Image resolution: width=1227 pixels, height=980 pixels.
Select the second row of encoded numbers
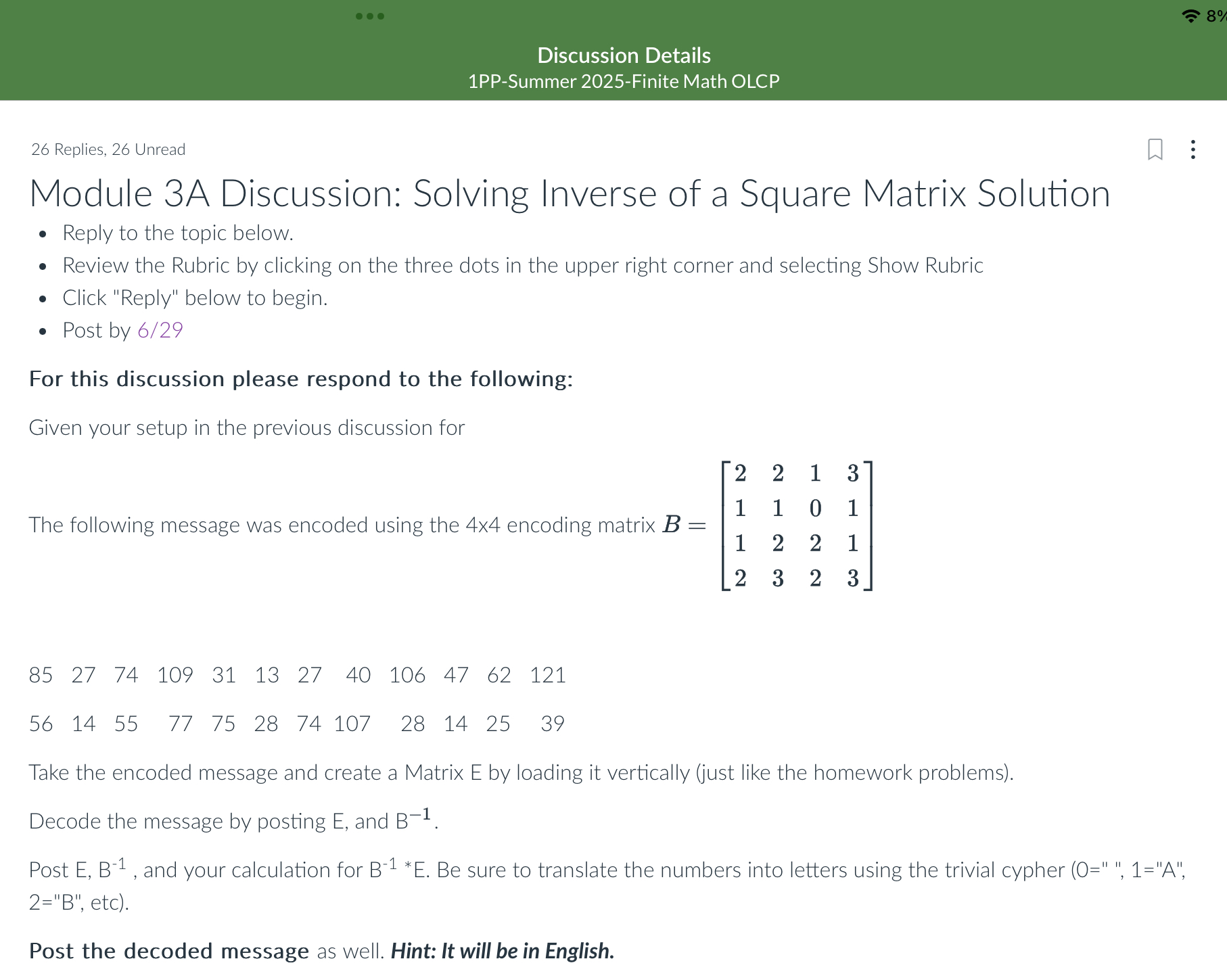pyautogui.click(x=296, y=723)
